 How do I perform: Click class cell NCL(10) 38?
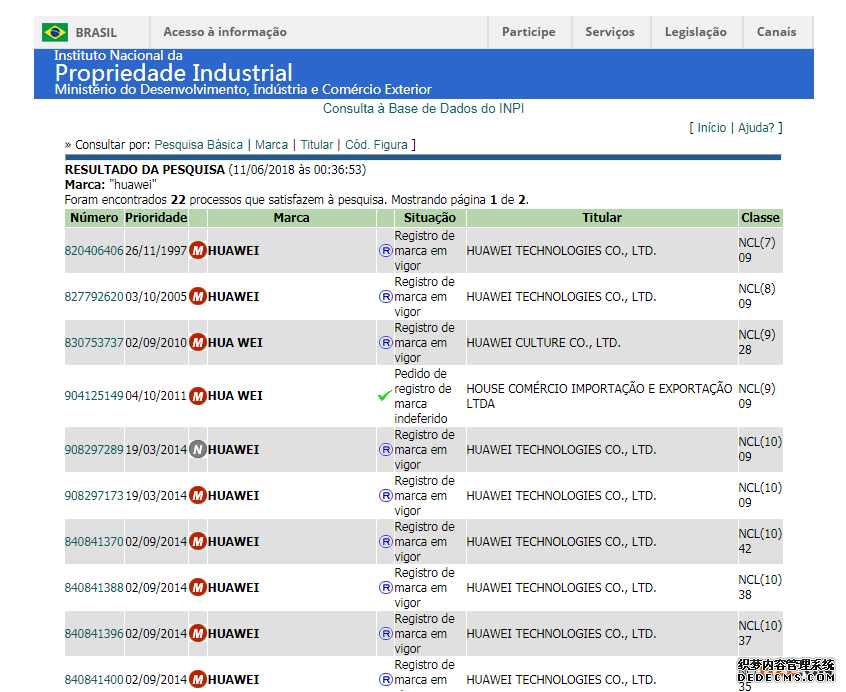(760, 587)
